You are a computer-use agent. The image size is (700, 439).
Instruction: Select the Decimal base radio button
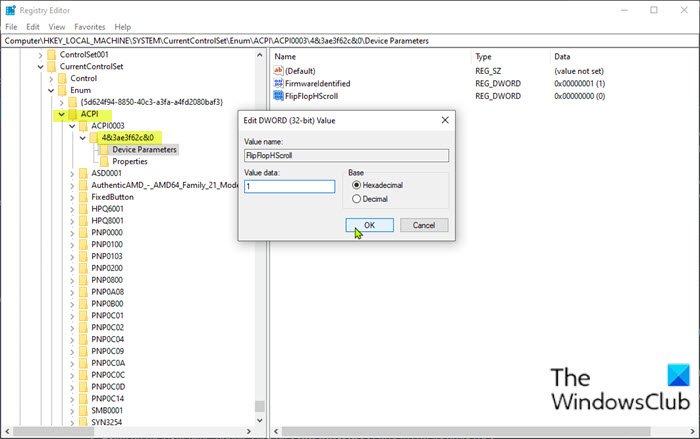[x=356, y=199]
